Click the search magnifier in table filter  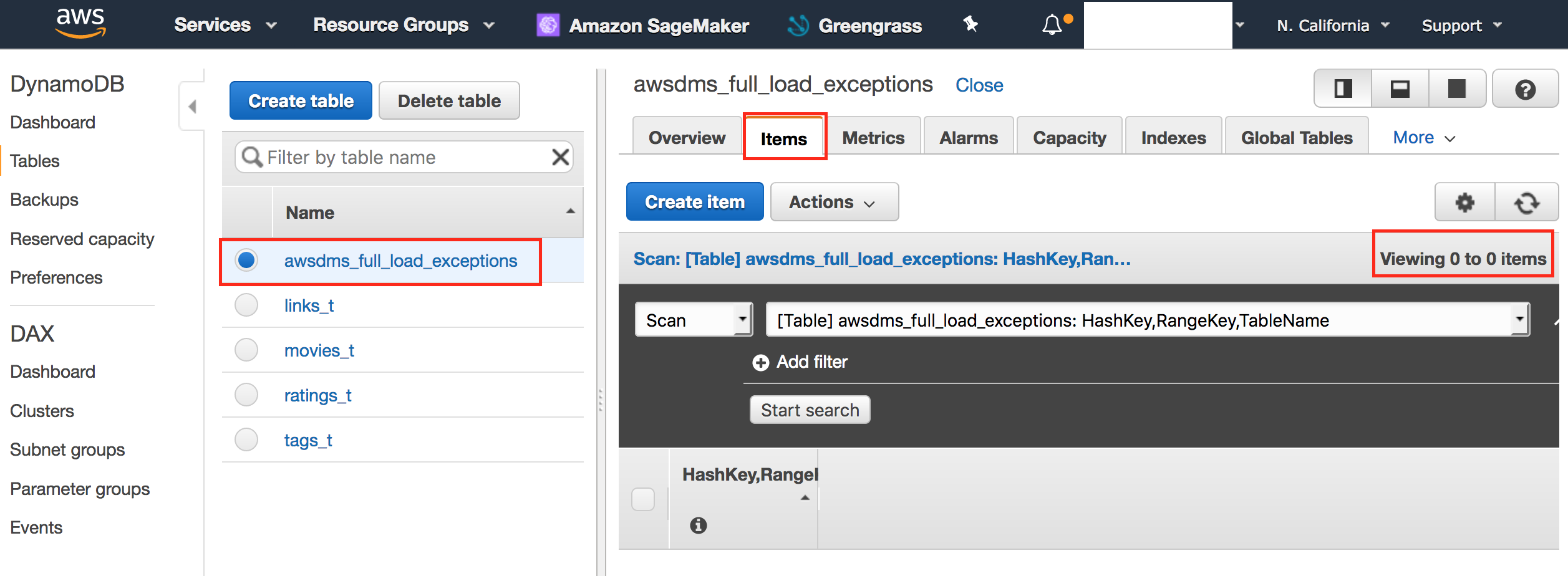click(251, 157)
